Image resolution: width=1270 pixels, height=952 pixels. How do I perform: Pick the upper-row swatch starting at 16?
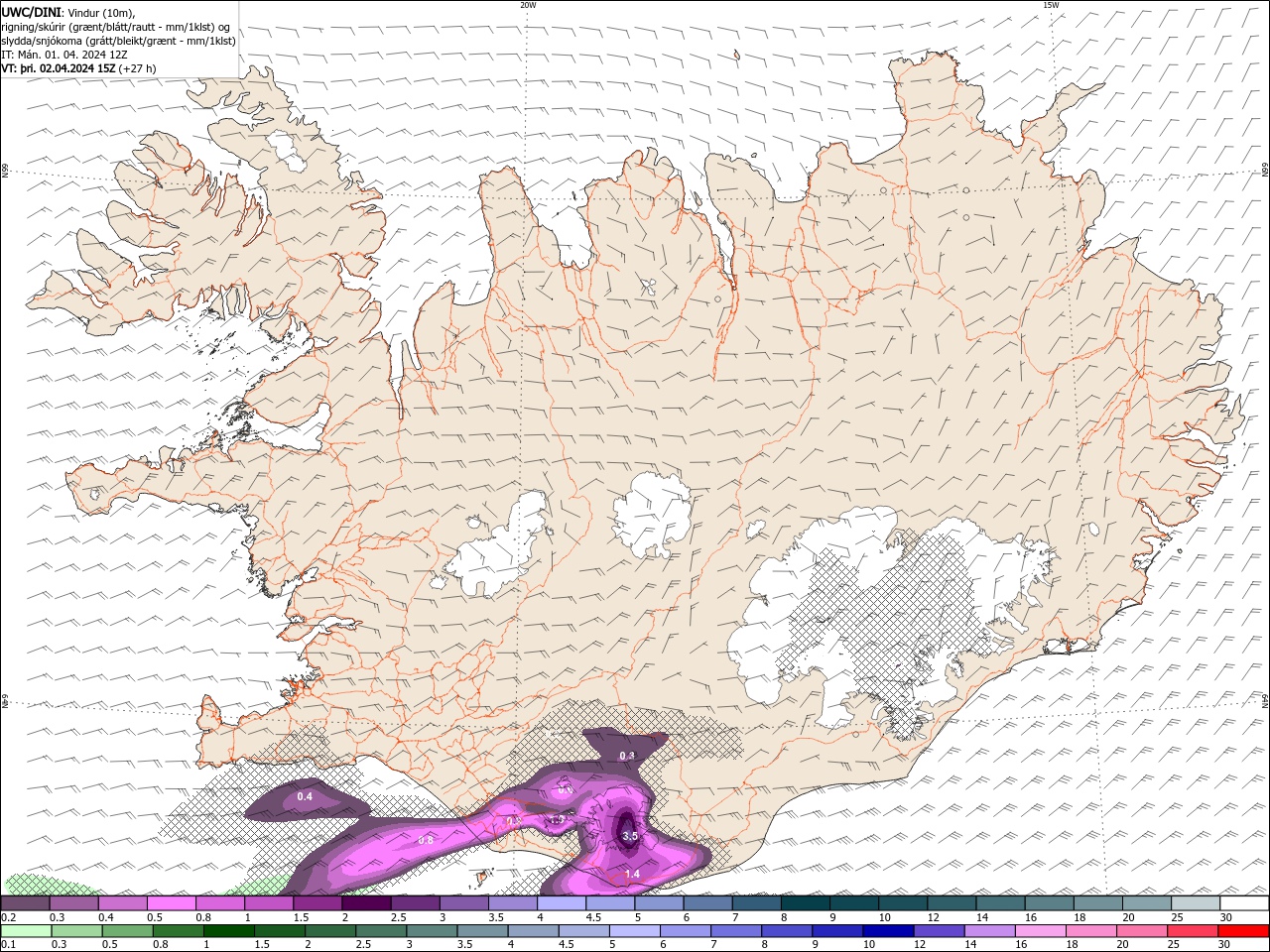pos(1048,903)
